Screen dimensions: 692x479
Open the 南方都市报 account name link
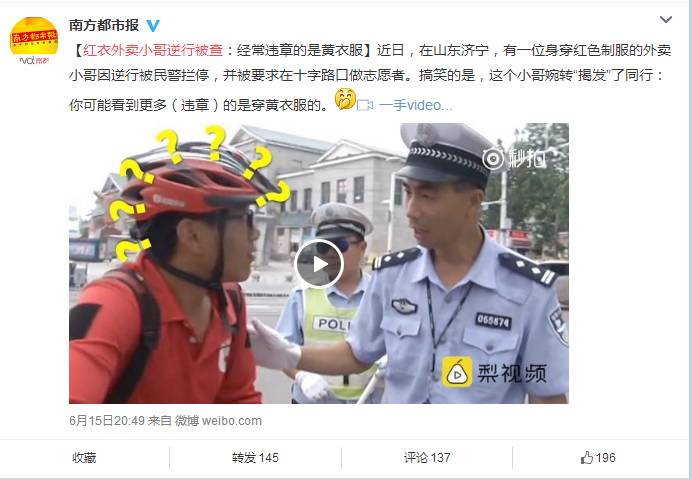pos(104,25)
